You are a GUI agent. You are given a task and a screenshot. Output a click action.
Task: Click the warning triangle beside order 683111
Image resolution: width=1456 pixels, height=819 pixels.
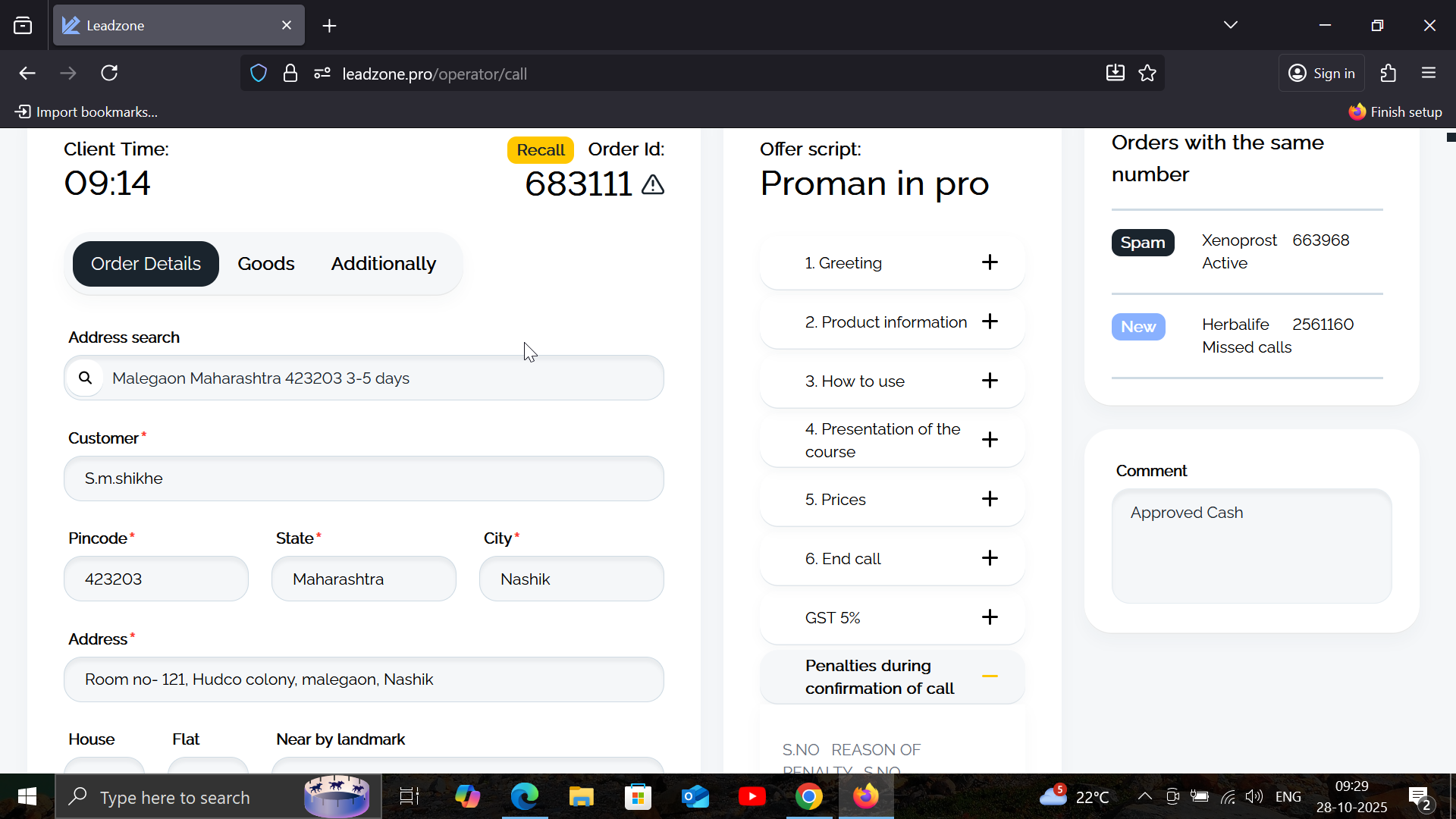pyautogui.click(x=653, y=184)
